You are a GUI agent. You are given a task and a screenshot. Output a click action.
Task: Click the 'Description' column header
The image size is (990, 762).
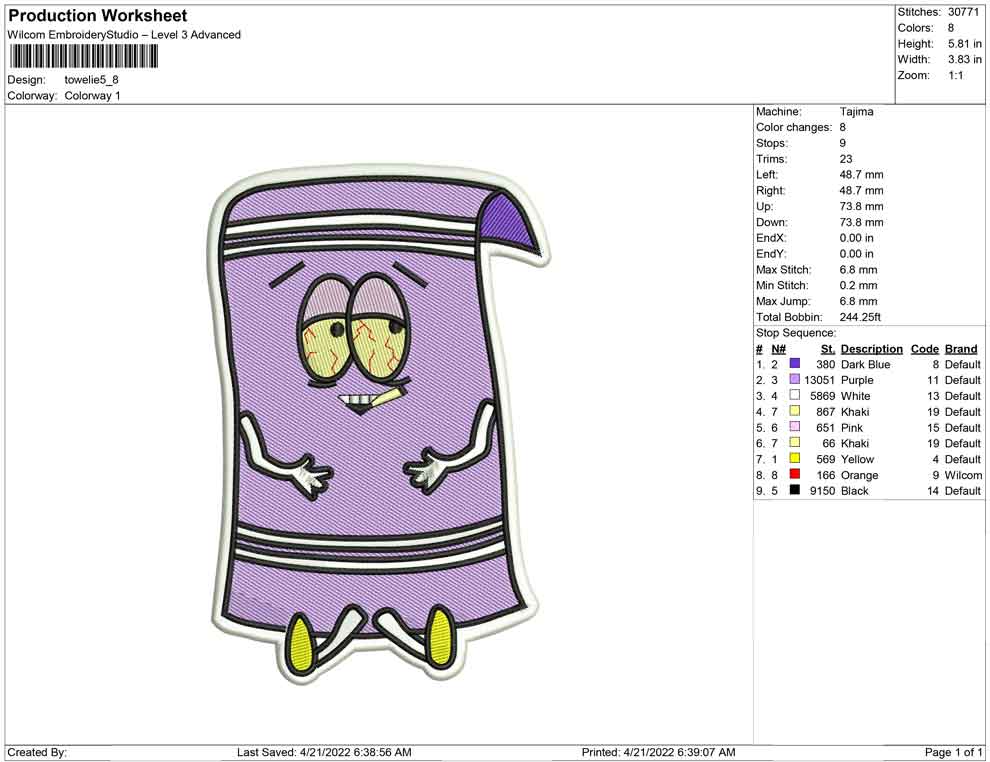[x=872, y=349]
